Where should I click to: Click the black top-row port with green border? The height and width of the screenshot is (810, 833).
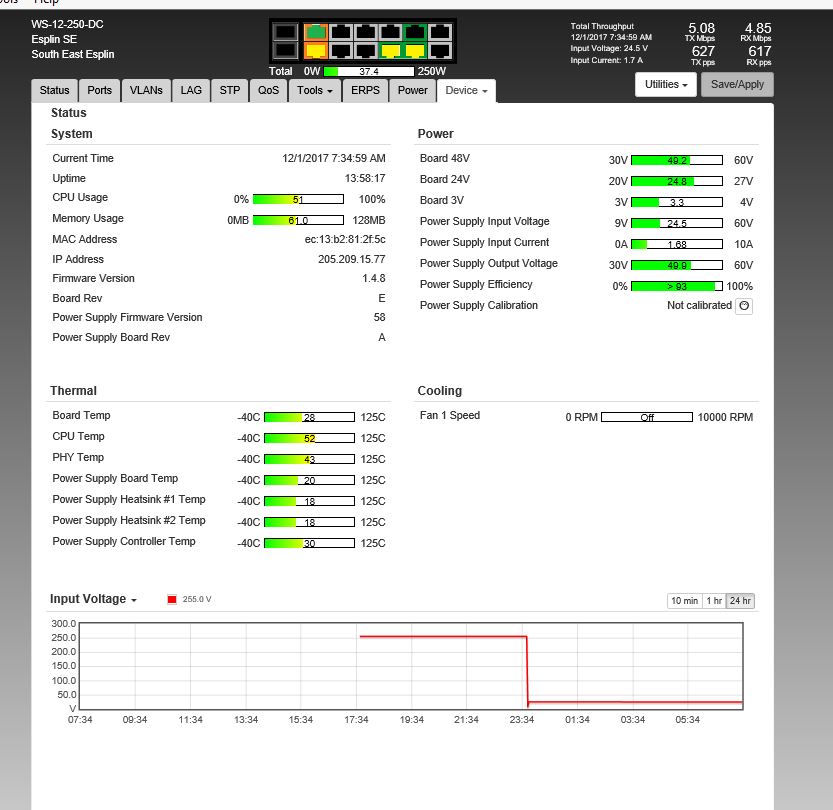click(x=413, y=31)
